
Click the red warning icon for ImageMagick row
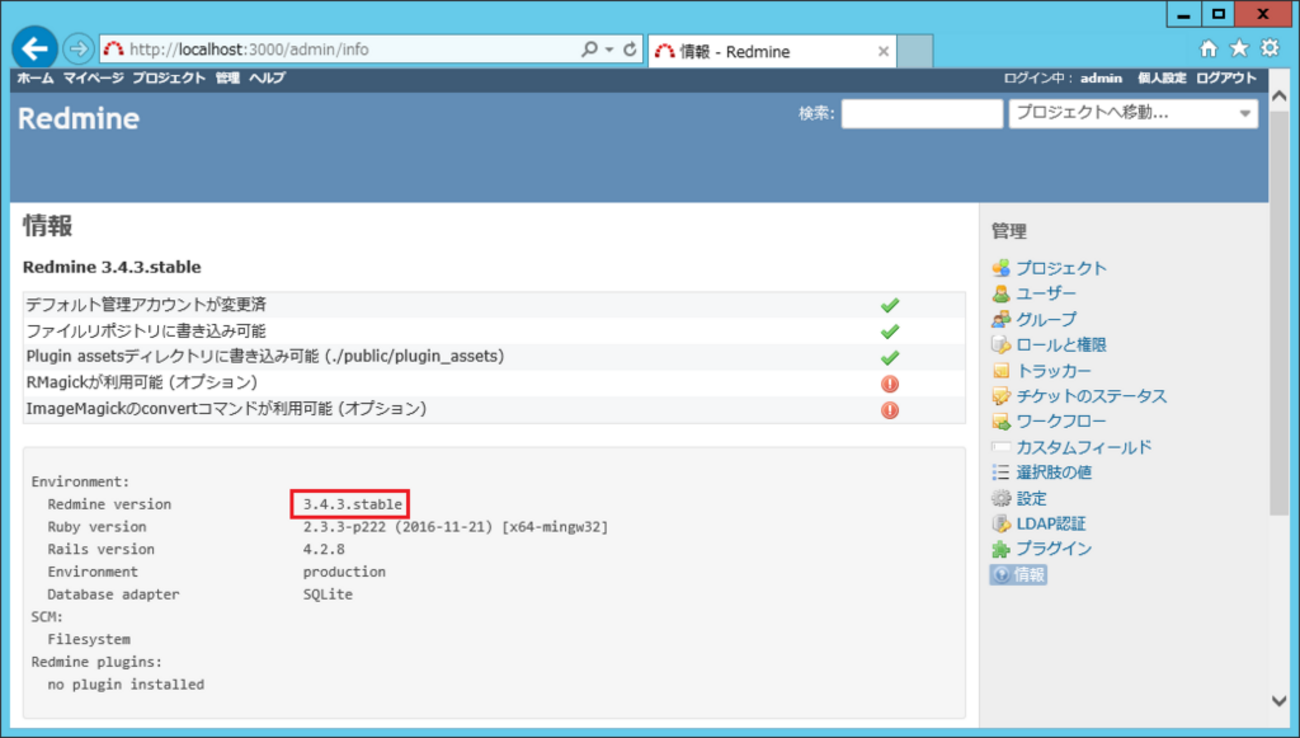tap(889, 409)
